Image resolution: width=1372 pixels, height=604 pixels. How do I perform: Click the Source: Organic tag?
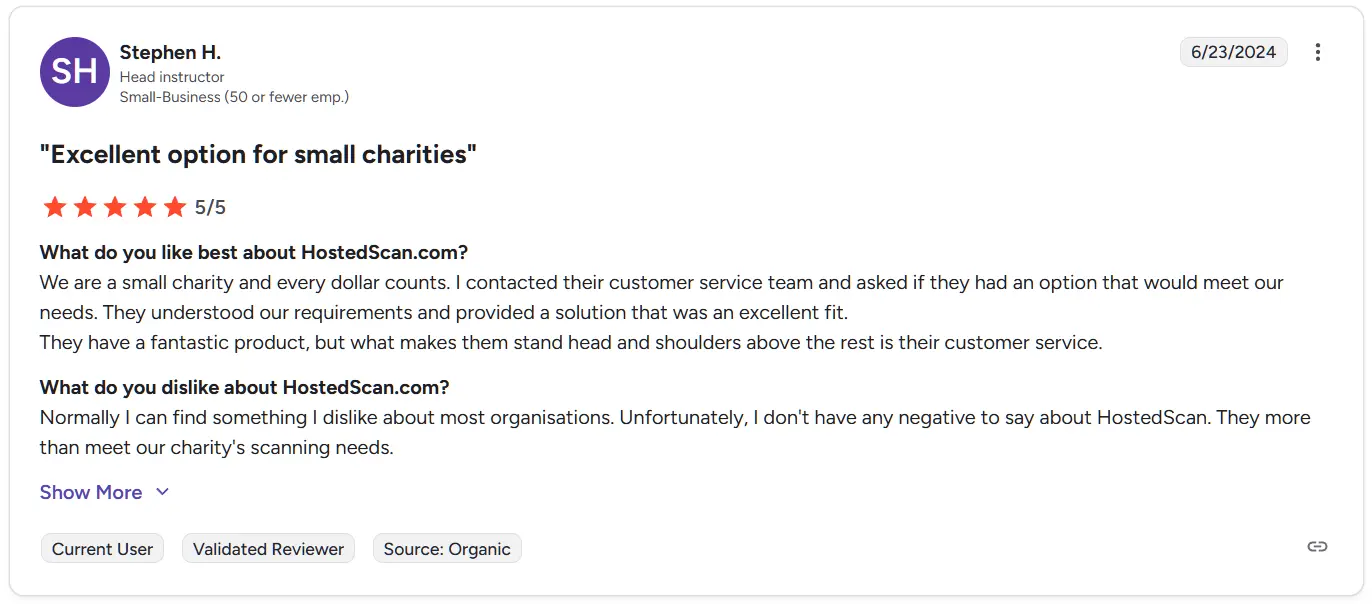pos(447,549)
